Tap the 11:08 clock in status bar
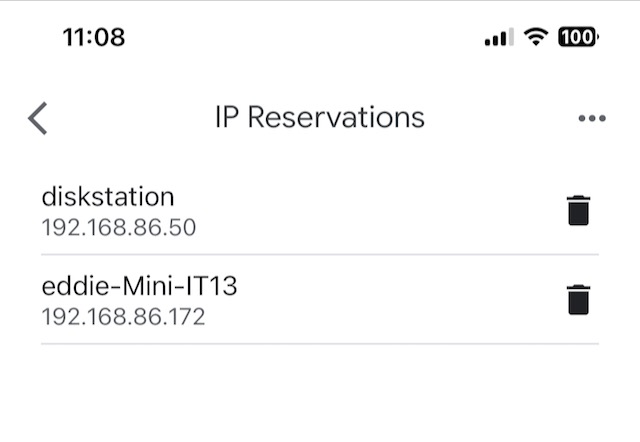The image size is (640, 442). [93, 38]
